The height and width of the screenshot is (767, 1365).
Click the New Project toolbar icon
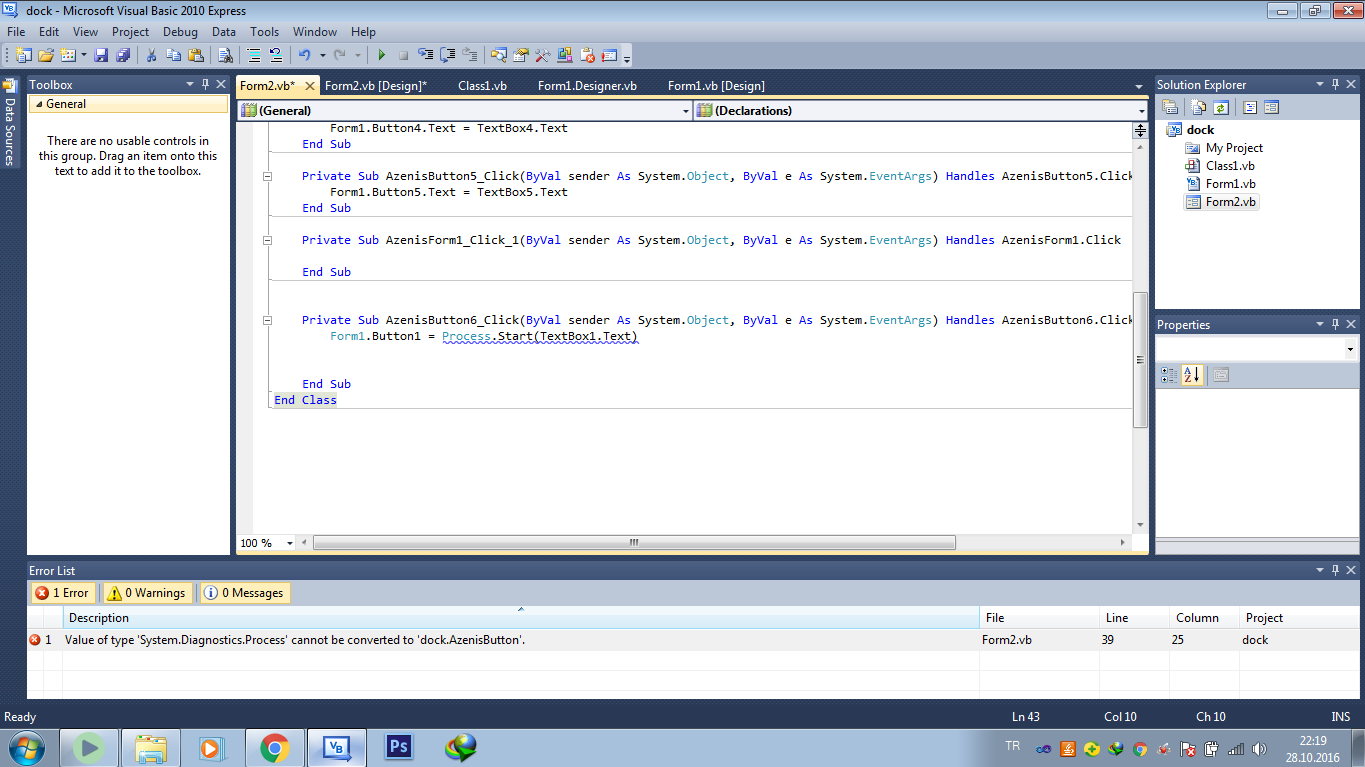(x=23, y=55)
